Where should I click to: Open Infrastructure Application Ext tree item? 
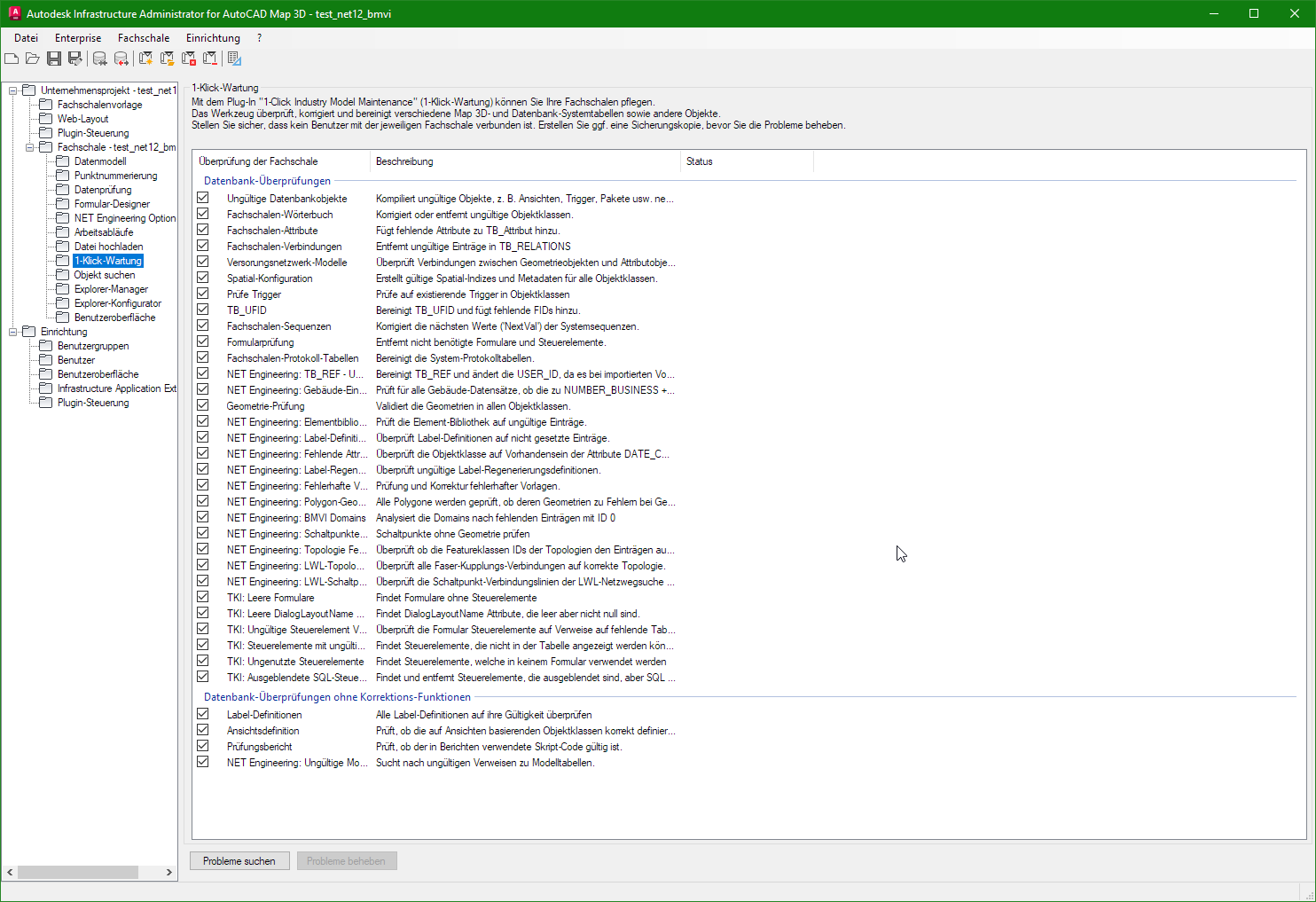[117, 388]
